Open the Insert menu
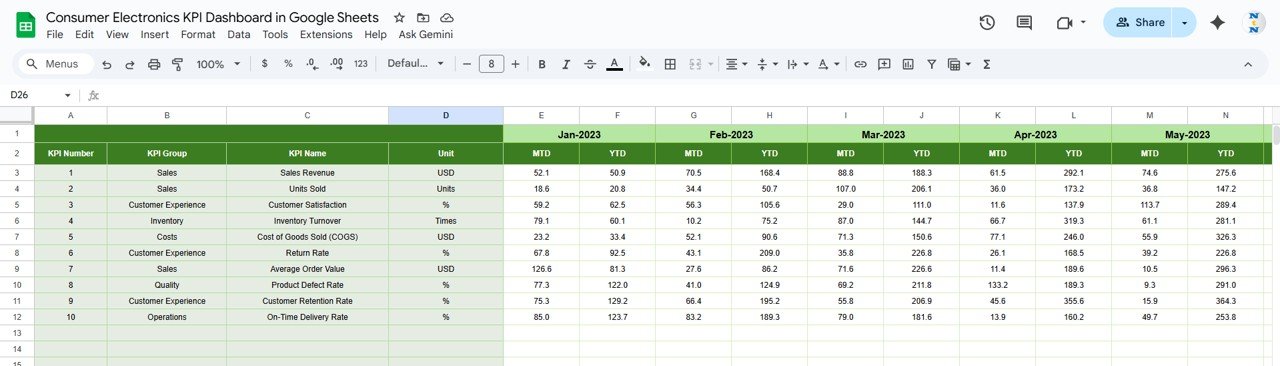This screenshot has height=366, width=1280. [155, 34]
